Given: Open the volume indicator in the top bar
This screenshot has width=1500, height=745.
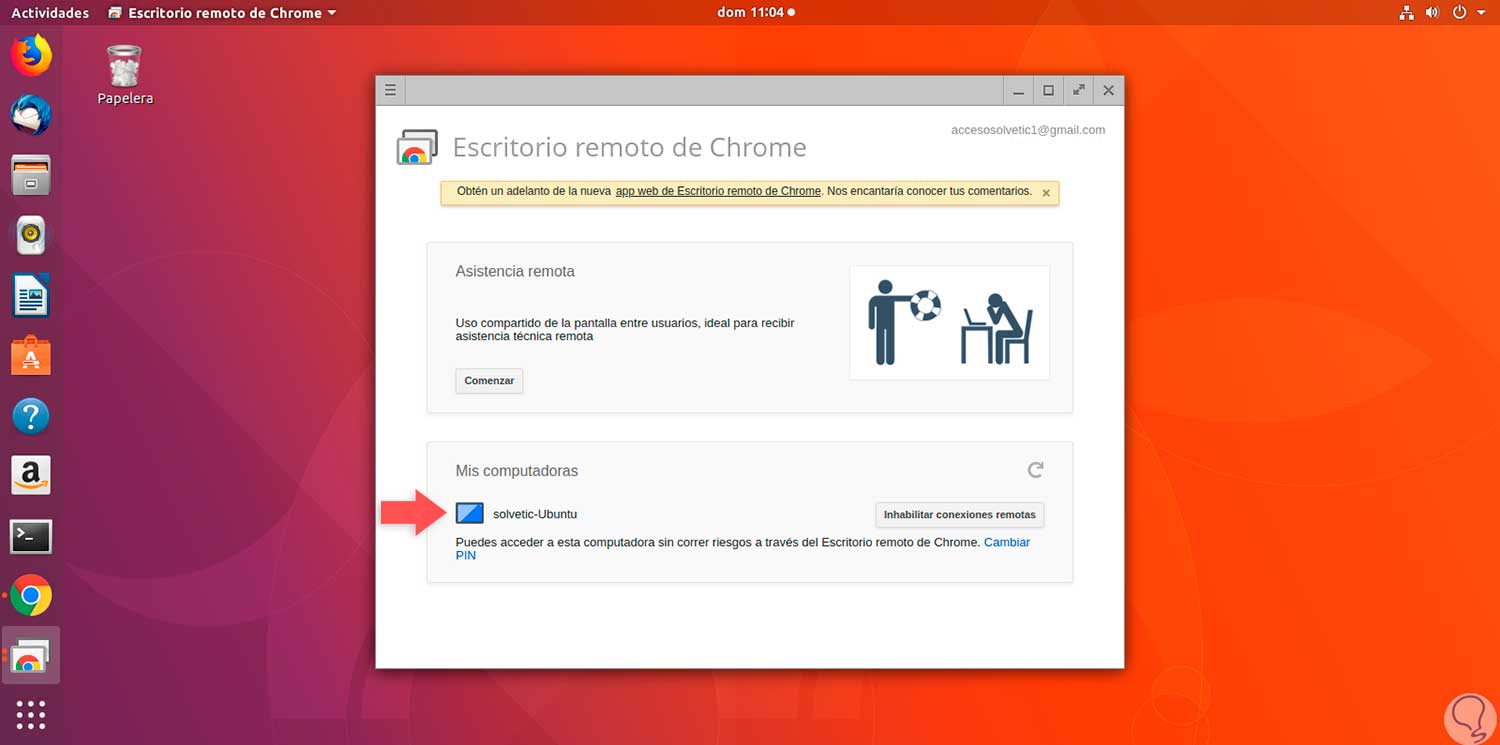Looking at the screenshot, I should click(1432, 13).
